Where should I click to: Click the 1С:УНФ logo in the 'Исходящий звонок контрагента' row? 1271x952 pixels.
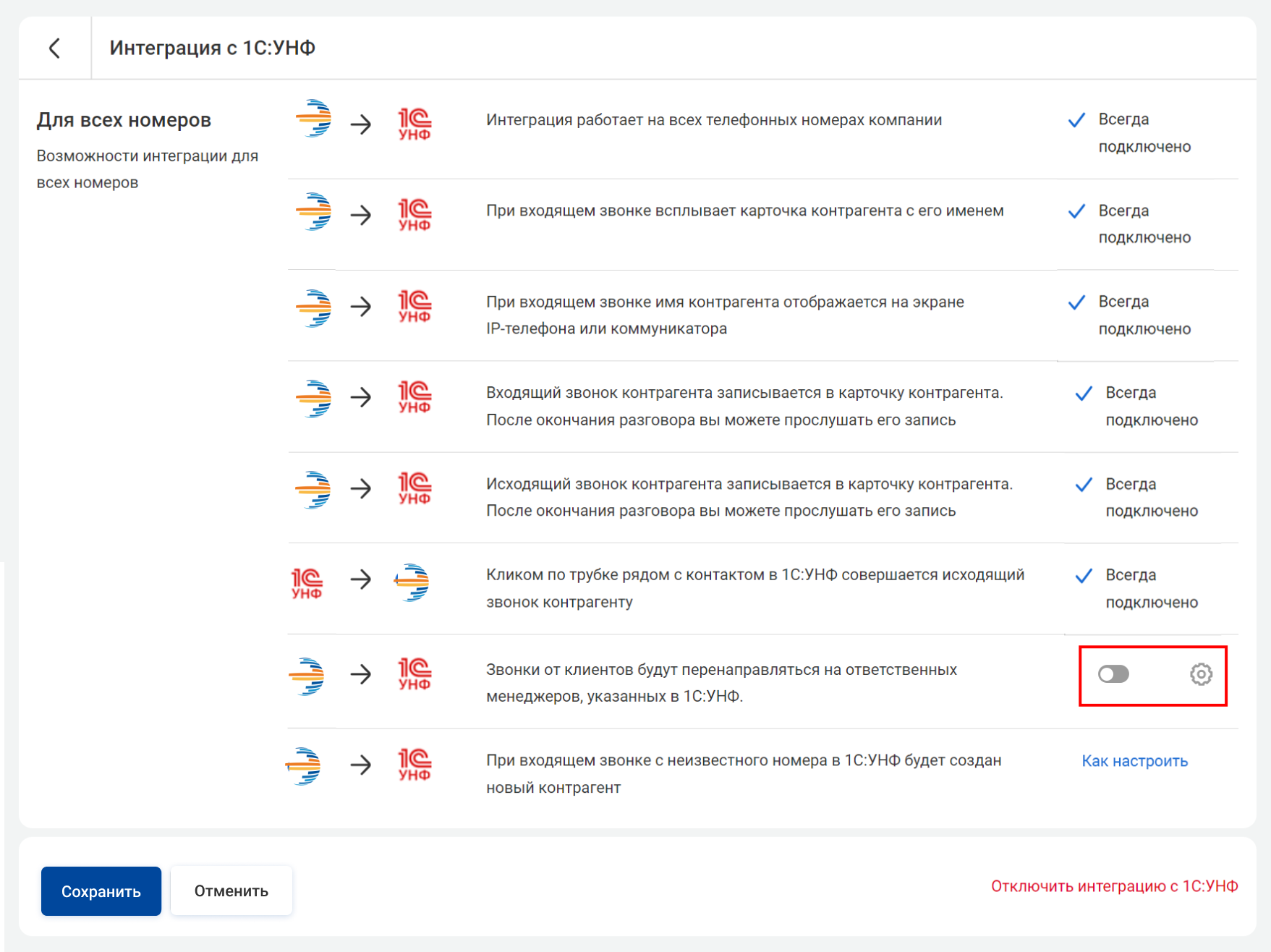[x=415, y=488]
